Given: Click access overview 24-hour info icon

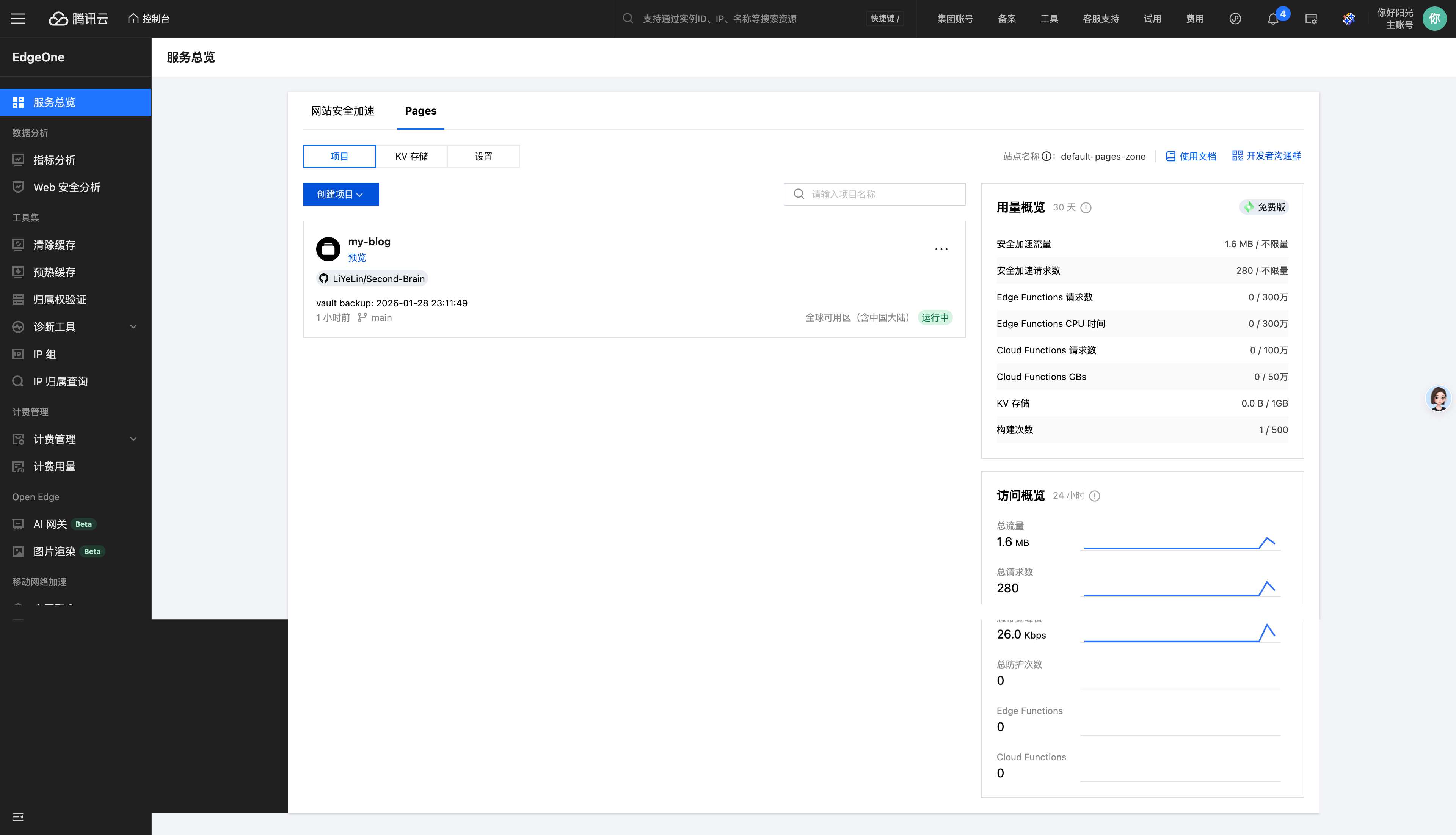Looking at the screenshot, I should (x=1094, y=496).
